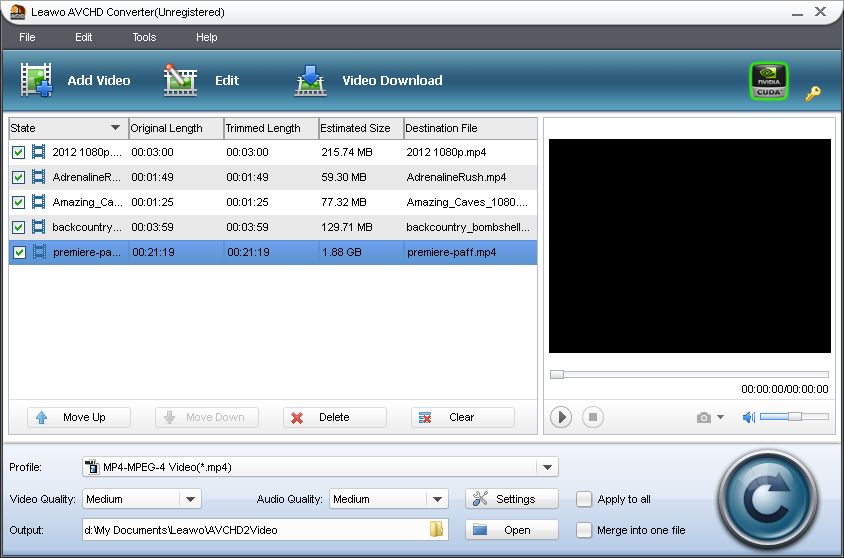Click the golden key register icon
844x558 pixels.
point(813,93)
